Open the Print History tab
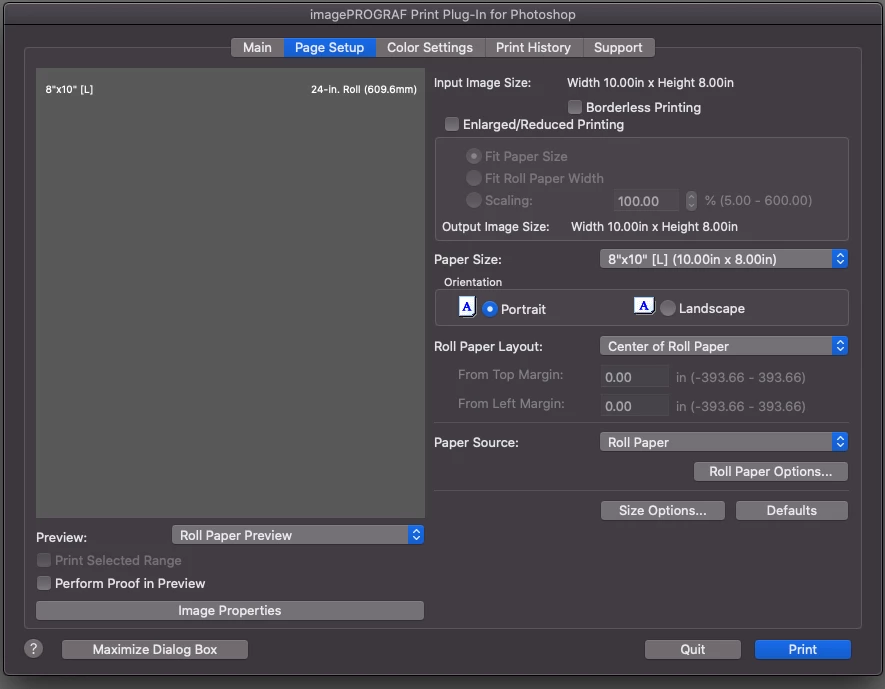 [533, 47]
